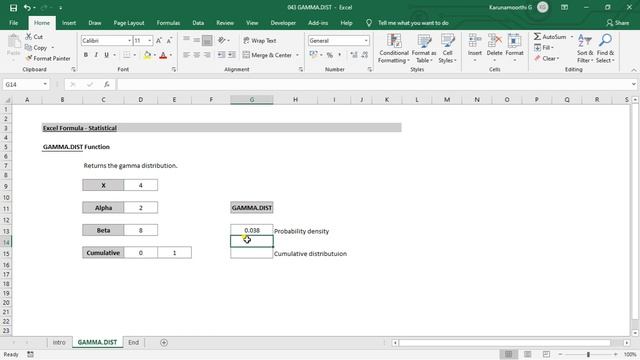The height and width of the screenshot is (360, 640).
Task: Select row 13 header
Action: click(x=6, y=231)
